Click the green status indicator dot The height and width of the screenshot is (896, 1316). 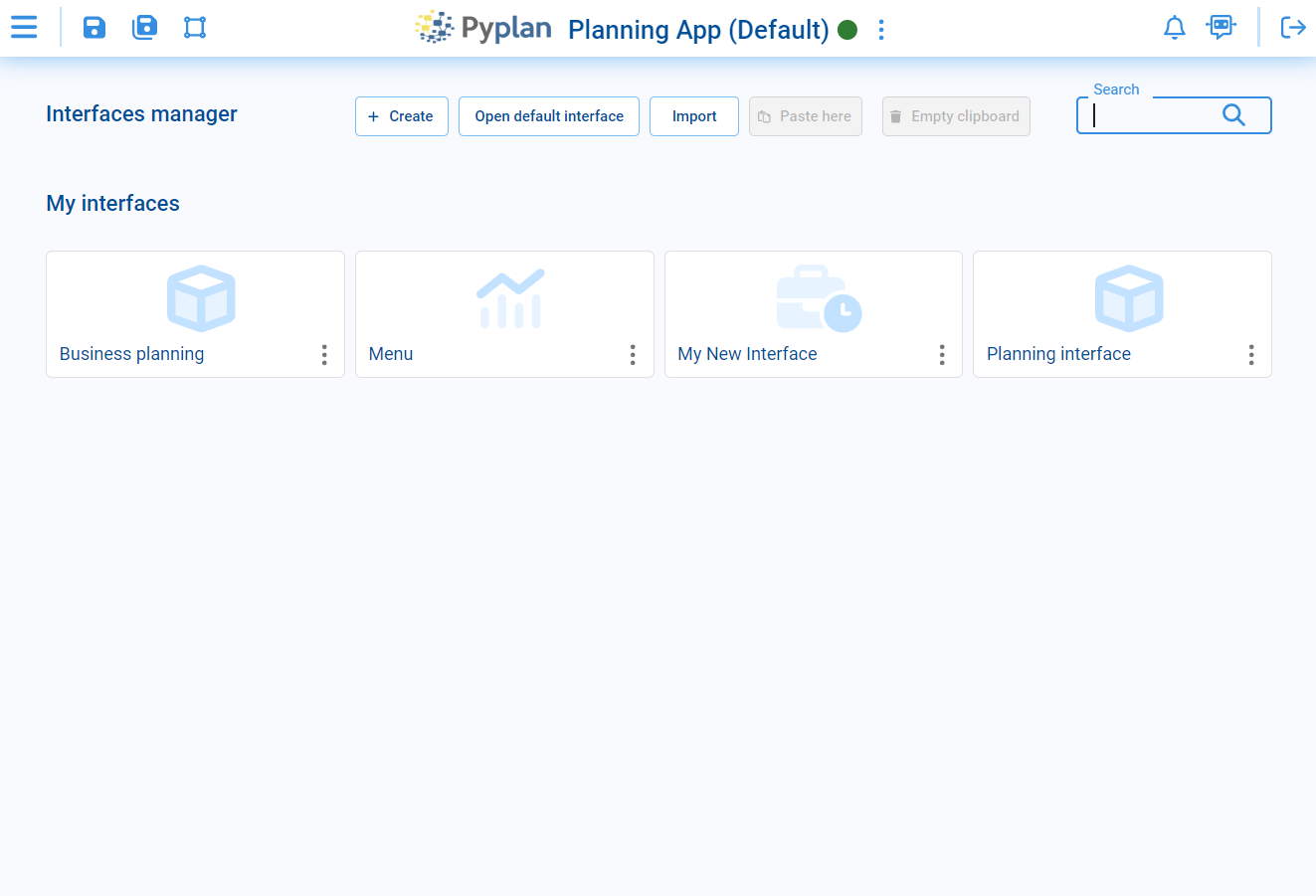click(847, 30)
